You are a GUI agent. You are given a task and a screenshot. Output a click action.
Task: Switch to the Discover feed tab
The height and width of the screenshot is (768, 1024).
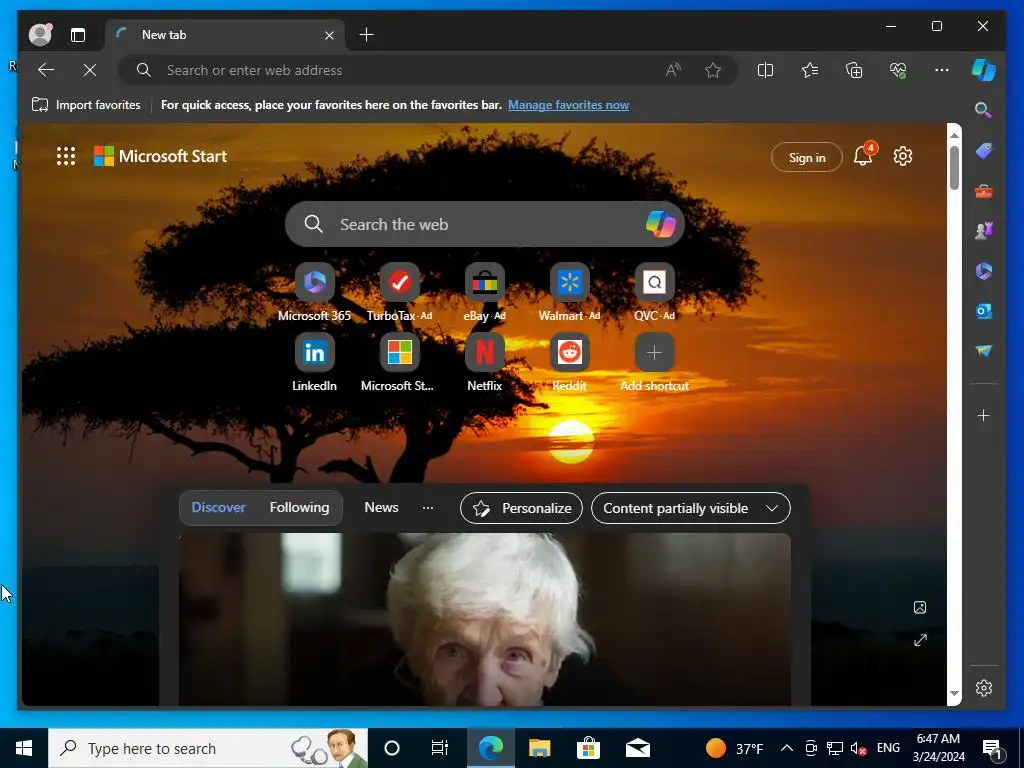coord(218,507)
